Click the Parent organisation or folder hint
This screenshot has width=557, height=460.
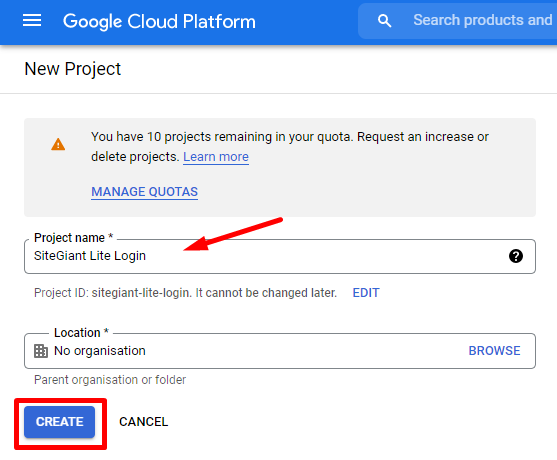[x=110, y=380]
